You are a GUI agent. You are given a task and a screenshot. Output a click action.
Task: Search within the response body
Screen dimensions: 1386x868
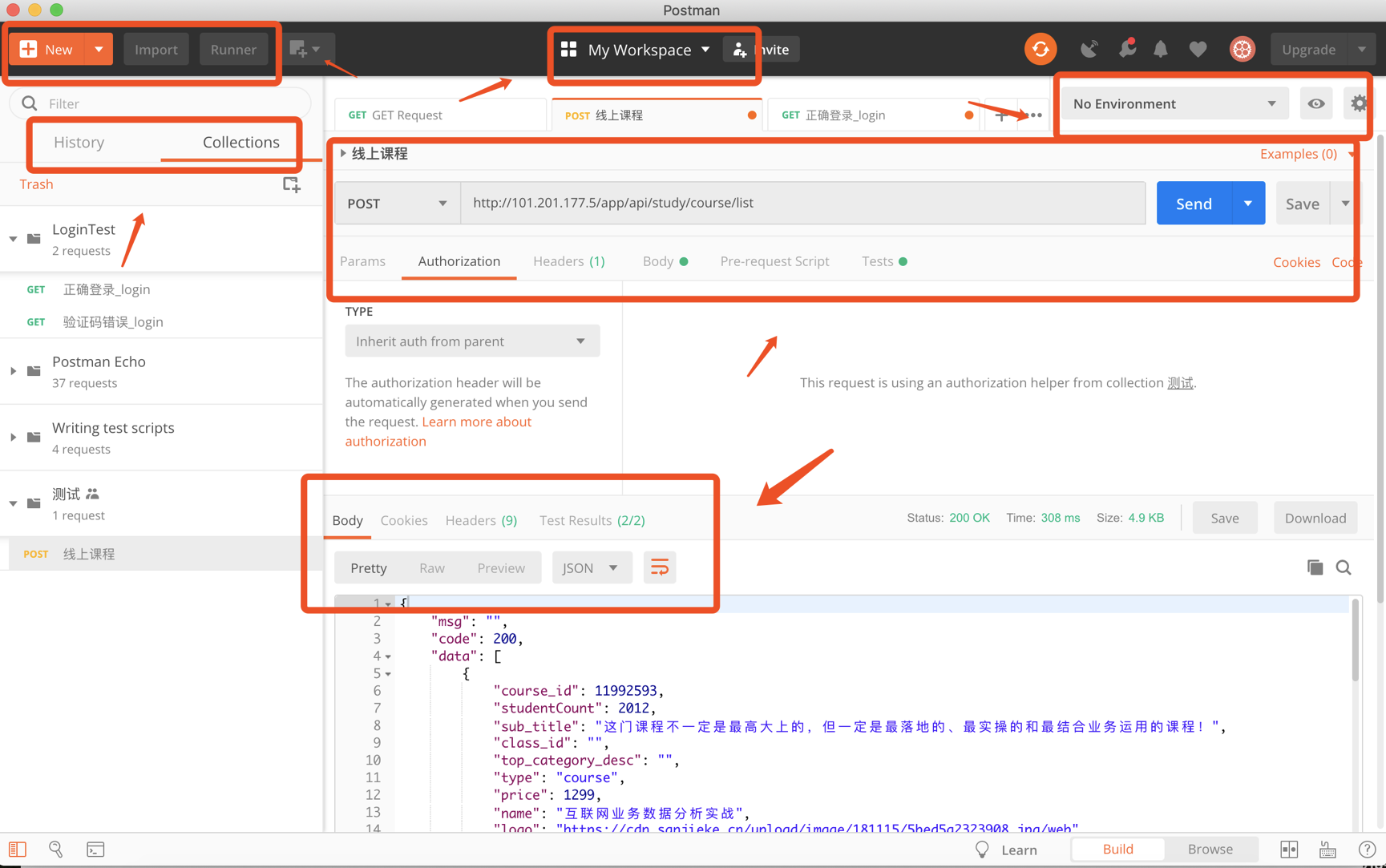[1344, 567]
